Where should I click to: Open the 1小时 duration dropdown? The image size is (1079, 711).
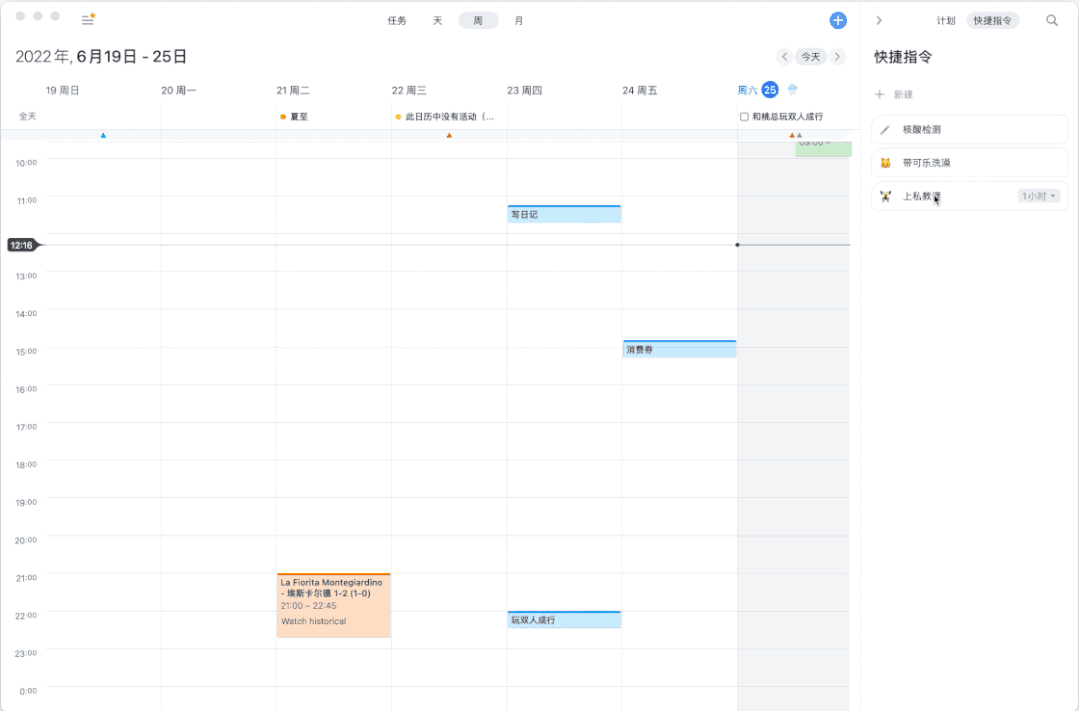point(1038,196)
